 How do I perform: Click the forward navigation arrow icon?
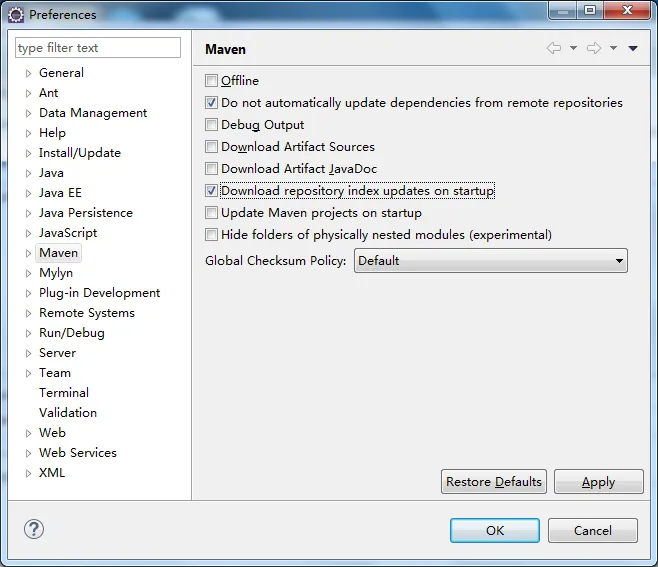click(x=594, y=48)
